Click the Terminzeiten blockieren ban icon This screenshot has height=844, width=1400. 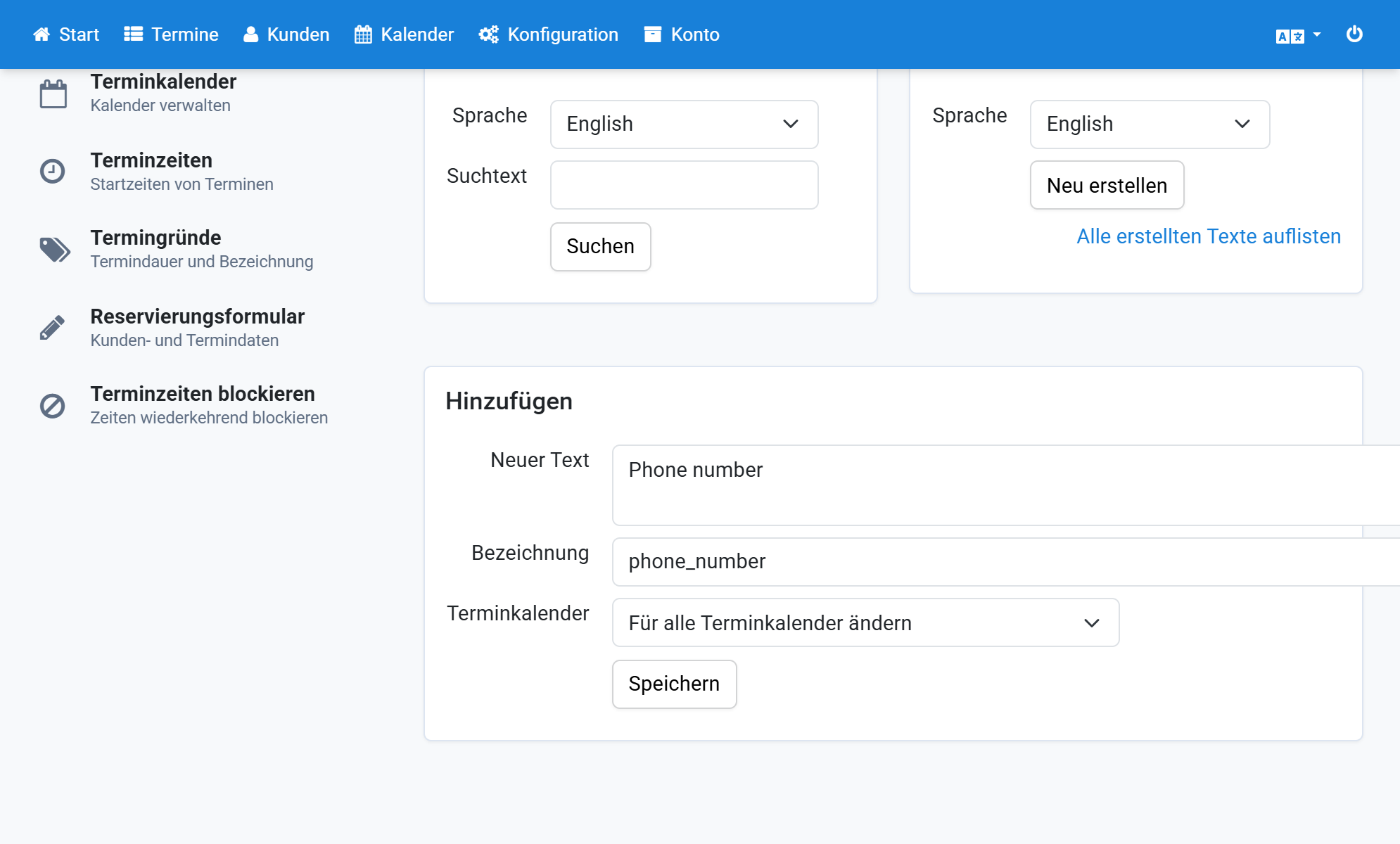click(x=53, y=406)
